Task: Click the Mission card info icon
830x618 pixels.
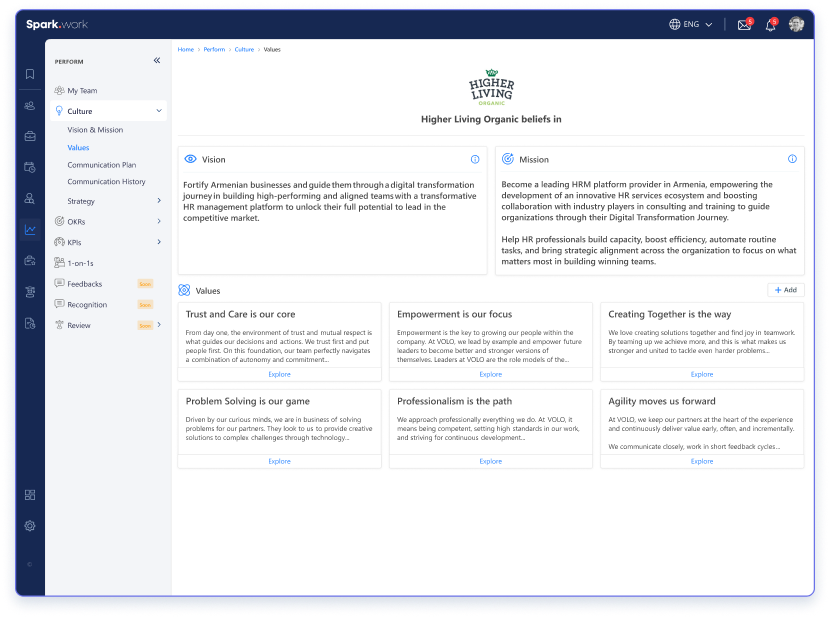Action: click(x=792, y=159)
